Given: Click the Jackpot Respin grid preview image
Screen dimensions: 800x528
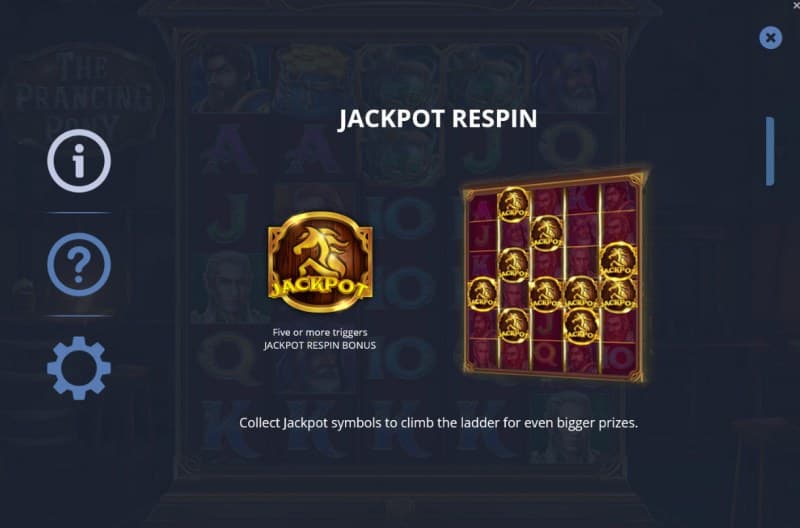Looking at the screenshot, I should [x=555, y=275].
